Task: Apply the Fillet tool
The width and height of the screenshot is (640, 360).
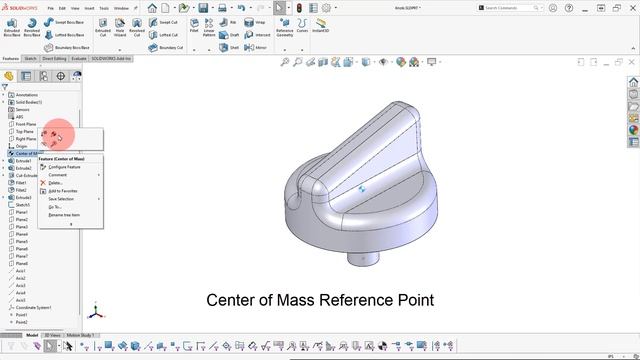Action: (x=194, y=25)
